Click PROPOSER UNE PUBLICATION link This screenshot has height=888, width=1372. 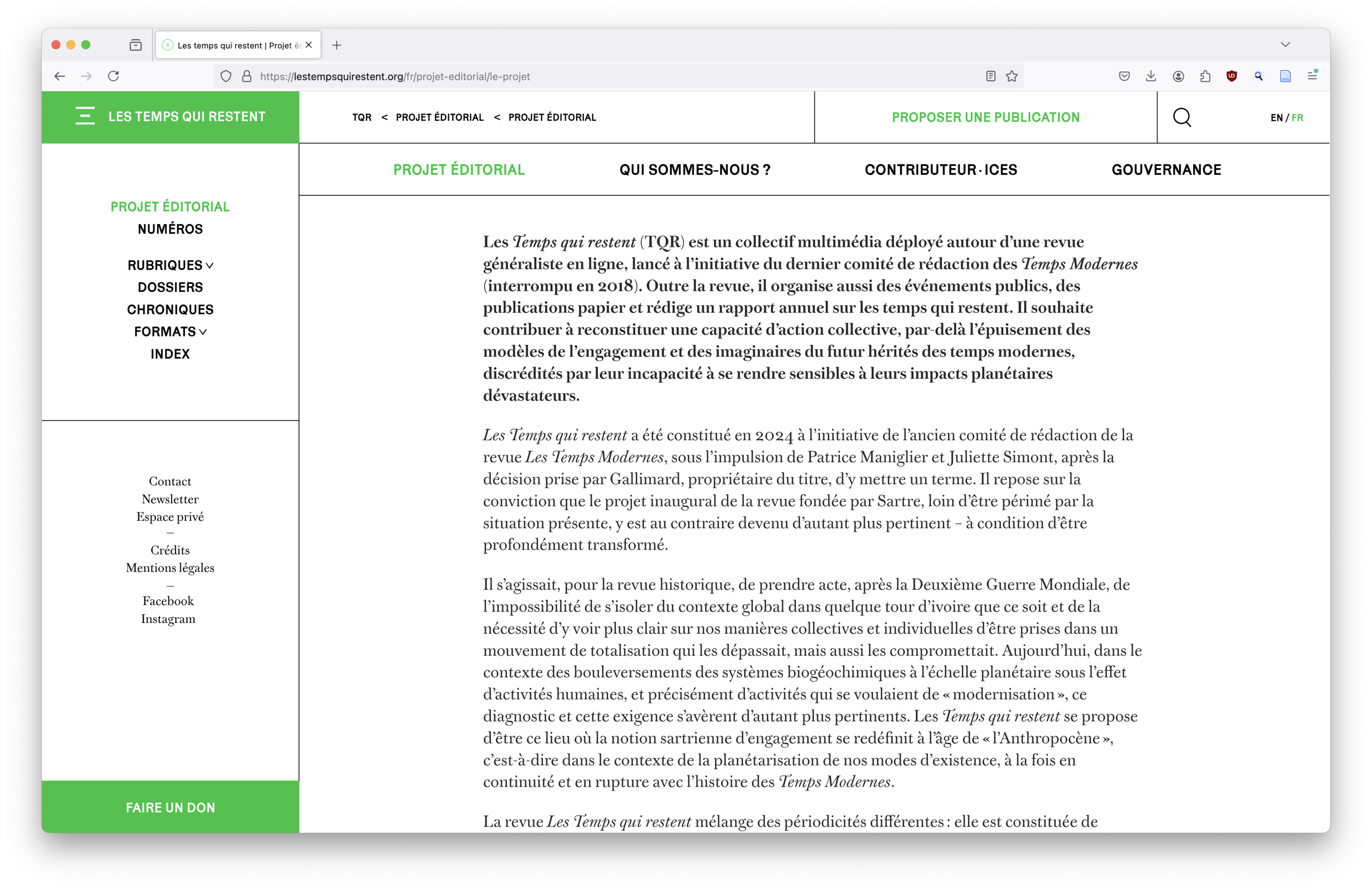tap(985, 117)
